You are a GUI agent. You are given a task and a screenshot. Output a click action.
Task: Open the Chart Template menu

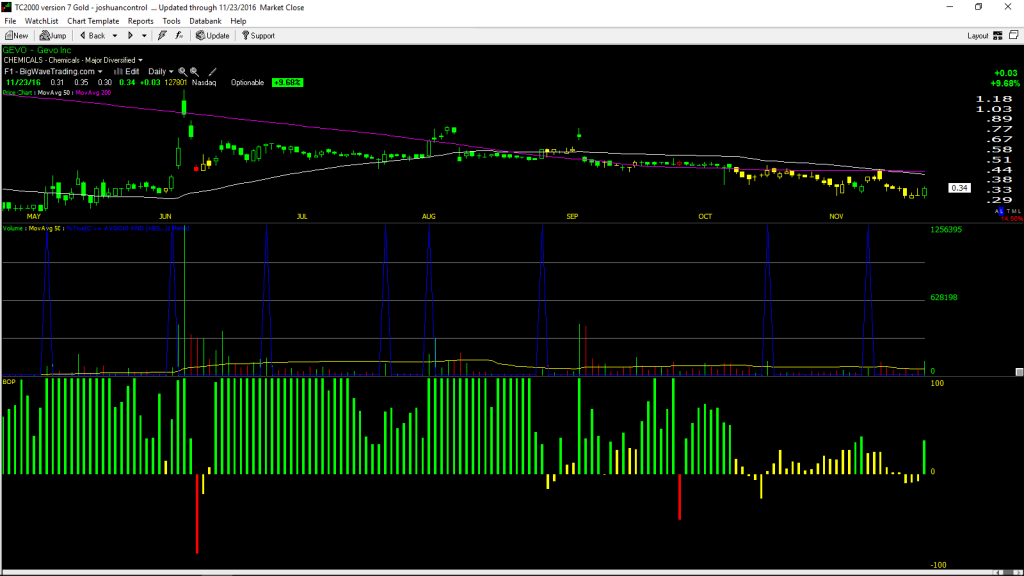(x=93, y=21)
